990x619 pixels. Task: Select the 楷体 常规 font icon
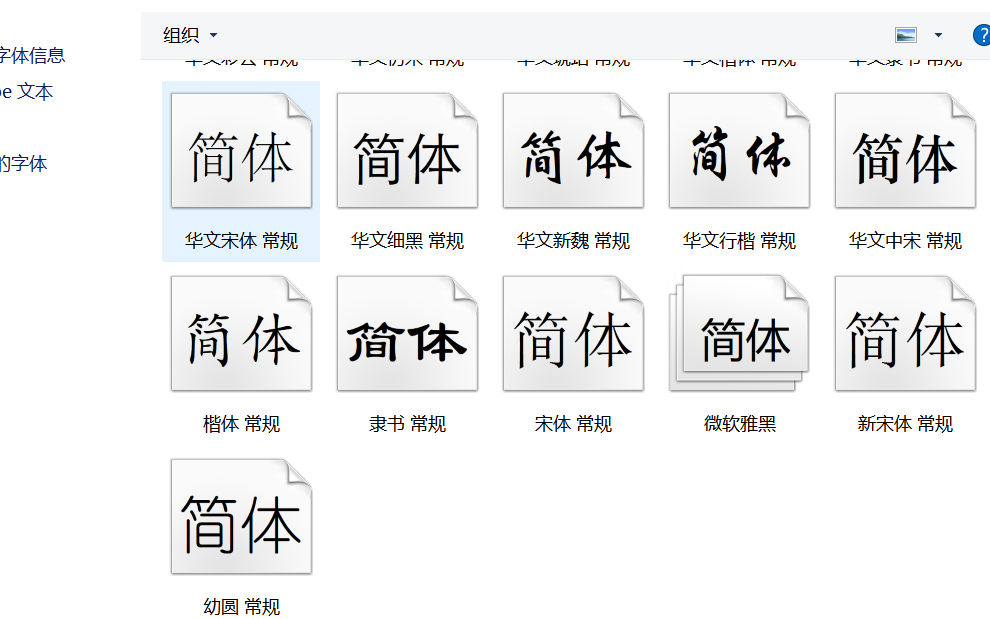[x=241, y=334]
